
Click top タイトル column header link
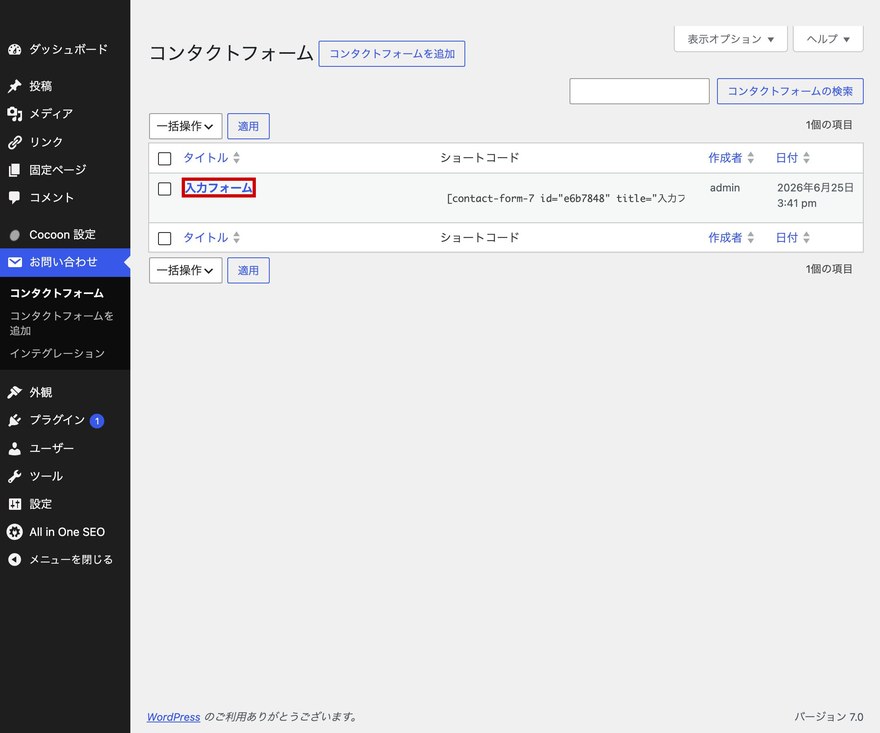206,158
